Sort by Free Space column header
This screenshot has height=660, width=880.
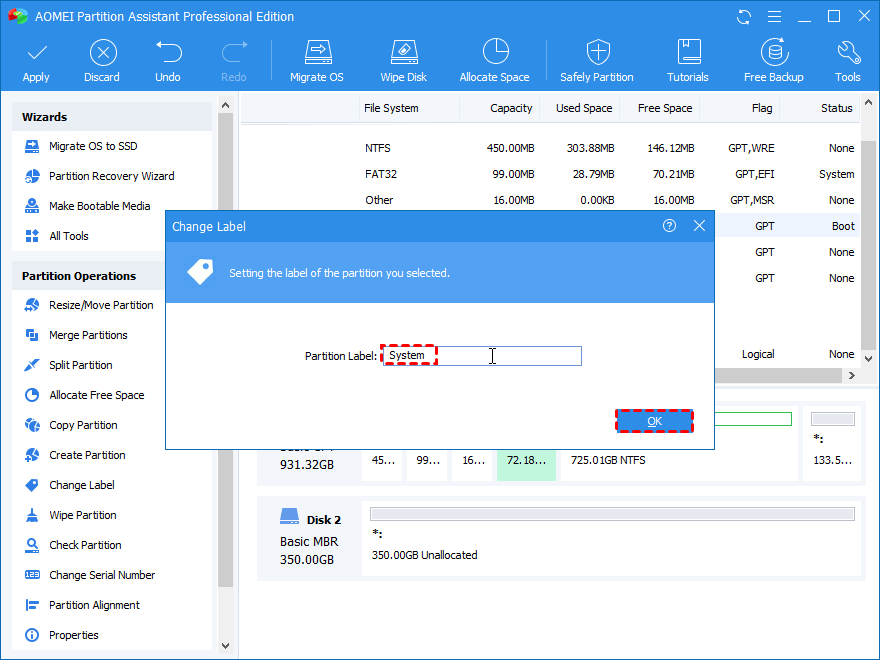pyautogui.click(x=664, y=108)
